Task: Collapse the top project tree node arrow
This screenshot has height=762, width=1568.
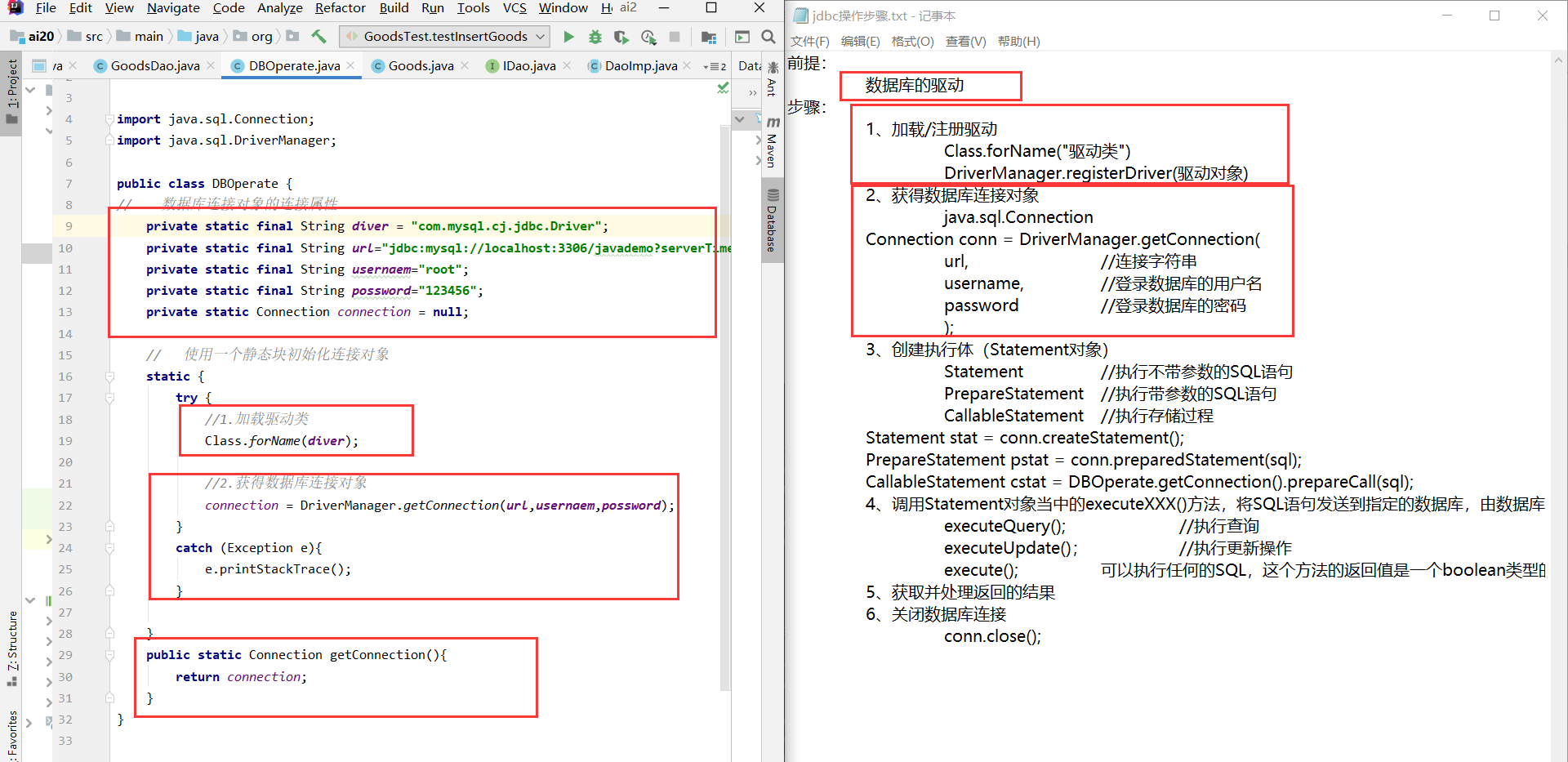Action: pos(30,90)
